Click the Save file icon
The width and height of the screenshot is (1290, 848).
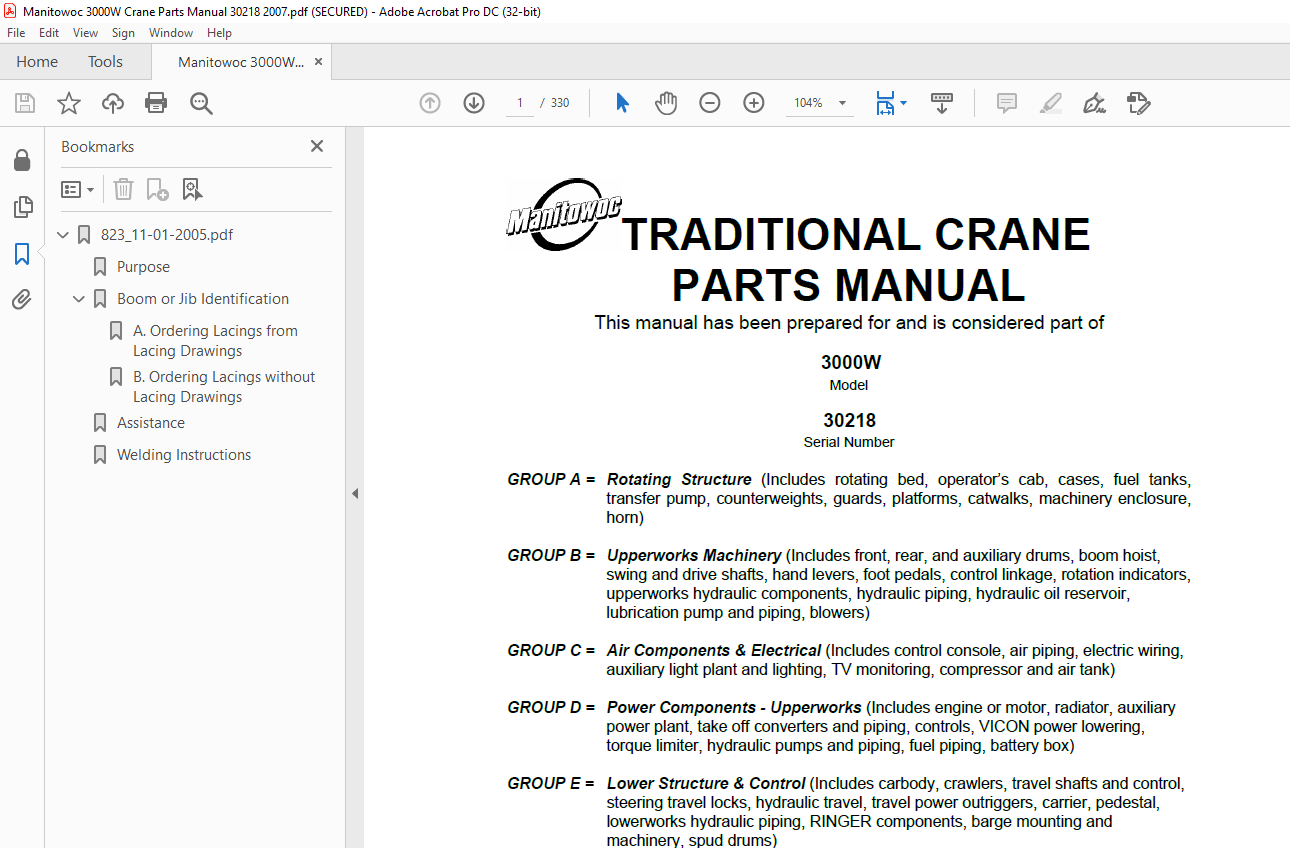click(25, 103)
